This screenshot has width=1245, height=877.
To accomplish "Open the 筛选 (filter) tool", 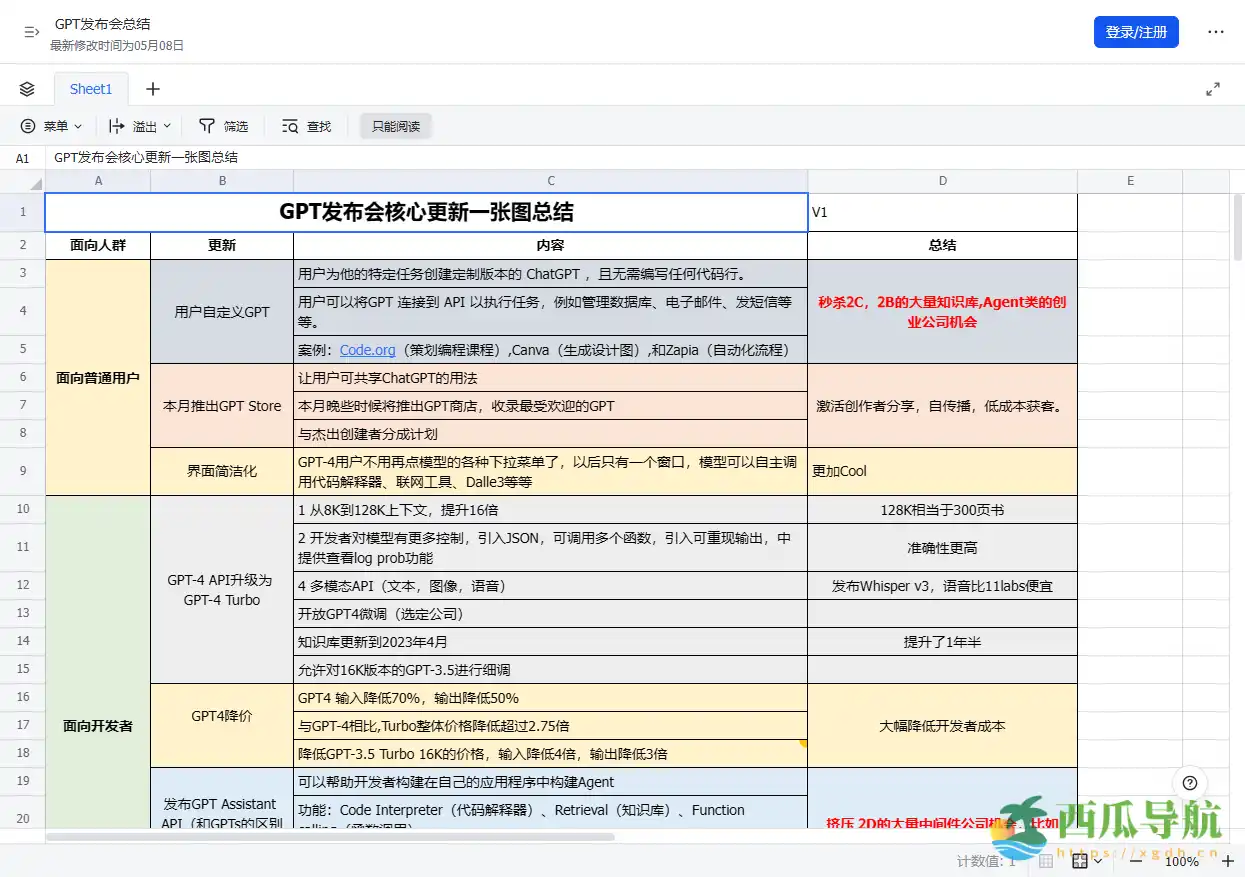I will pos(224,126).
